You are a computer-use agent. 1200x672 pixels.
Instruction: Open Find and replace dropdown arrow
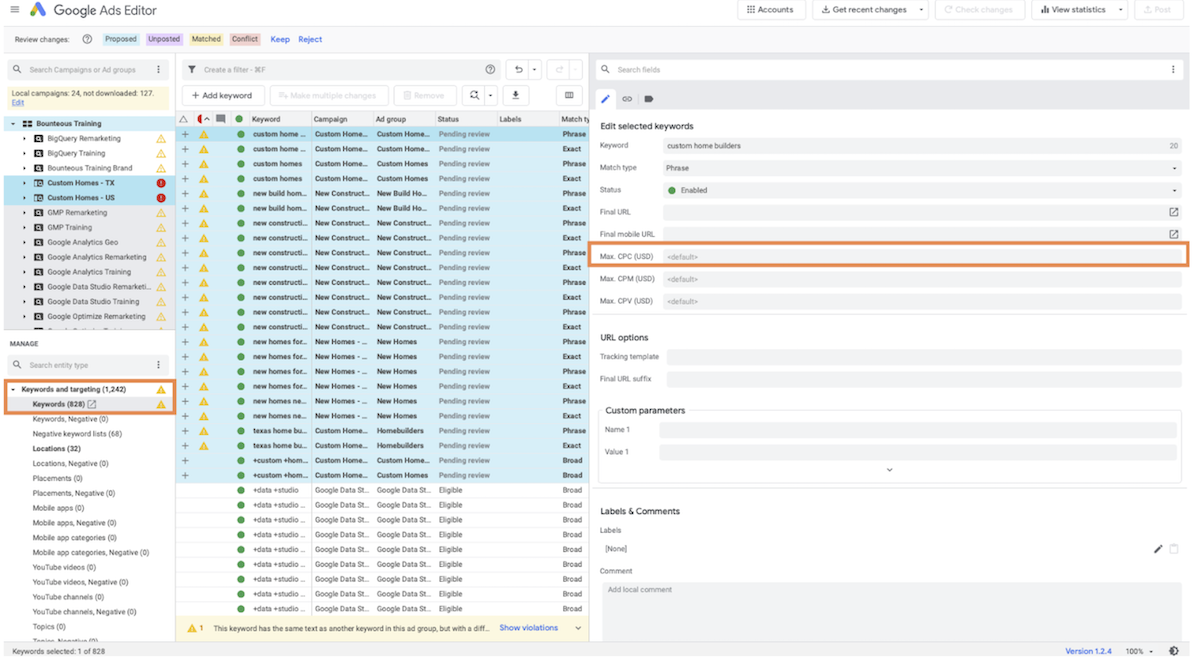[x=490, y=96]
